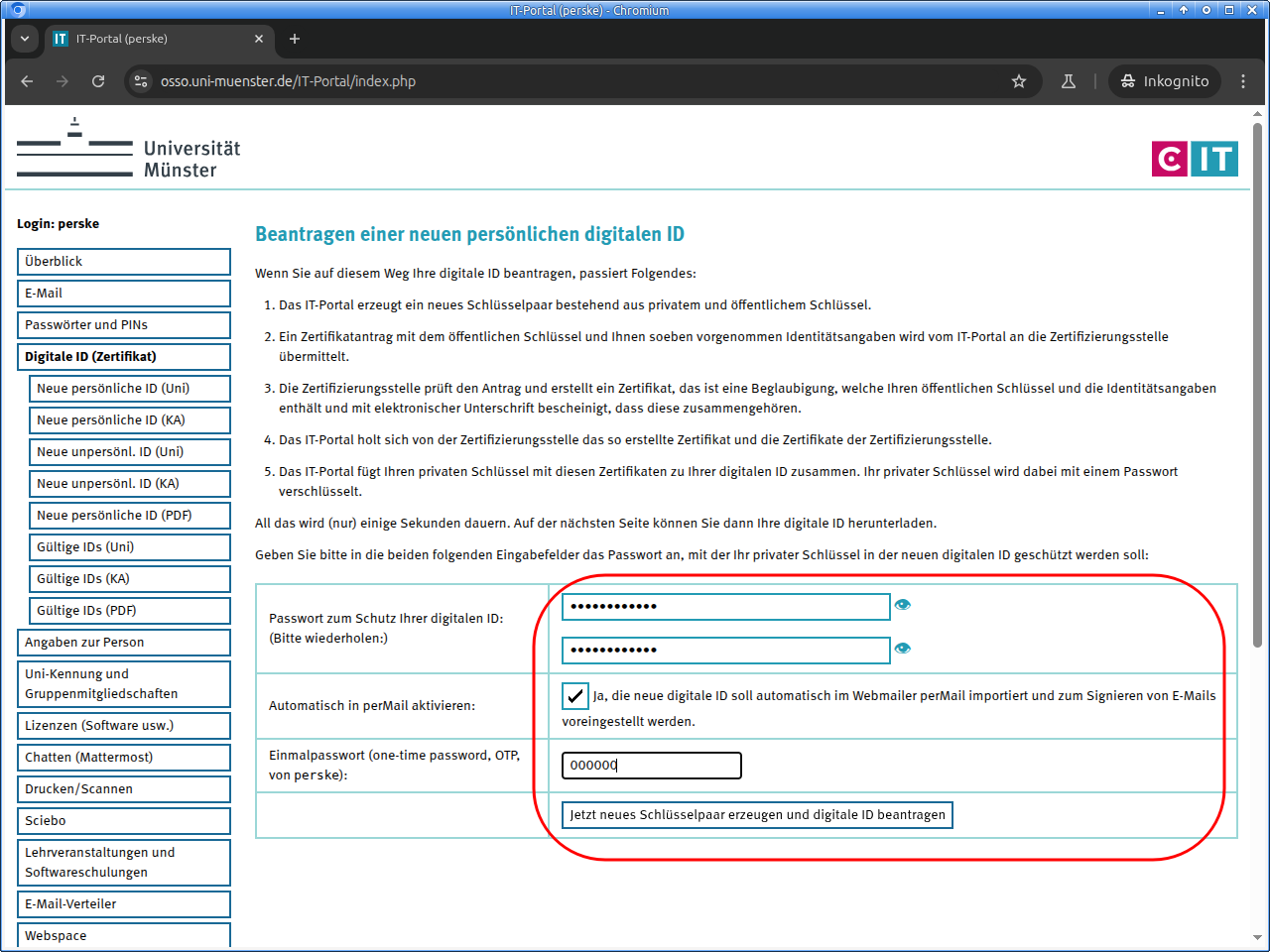Click the browser back arrow
The height and width of the screenshot is (952, 1270).
[27, 81]
